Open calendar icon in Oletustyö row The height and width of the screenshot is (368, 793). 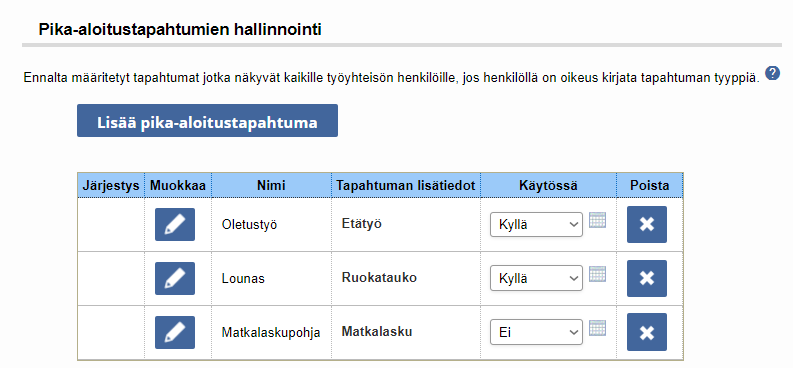(598, 220)
